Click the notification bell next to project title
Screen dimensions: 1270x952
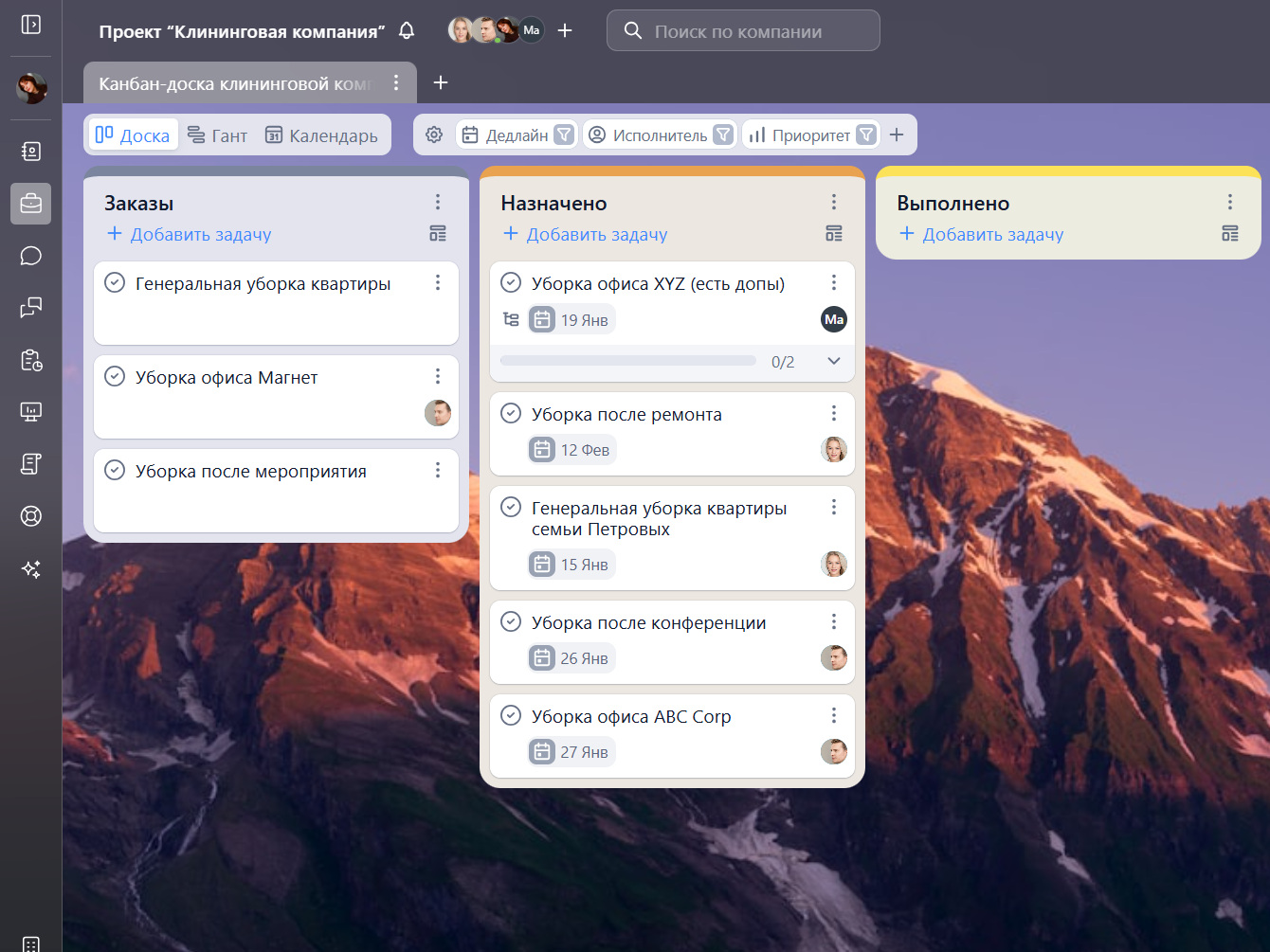[407, 31]
